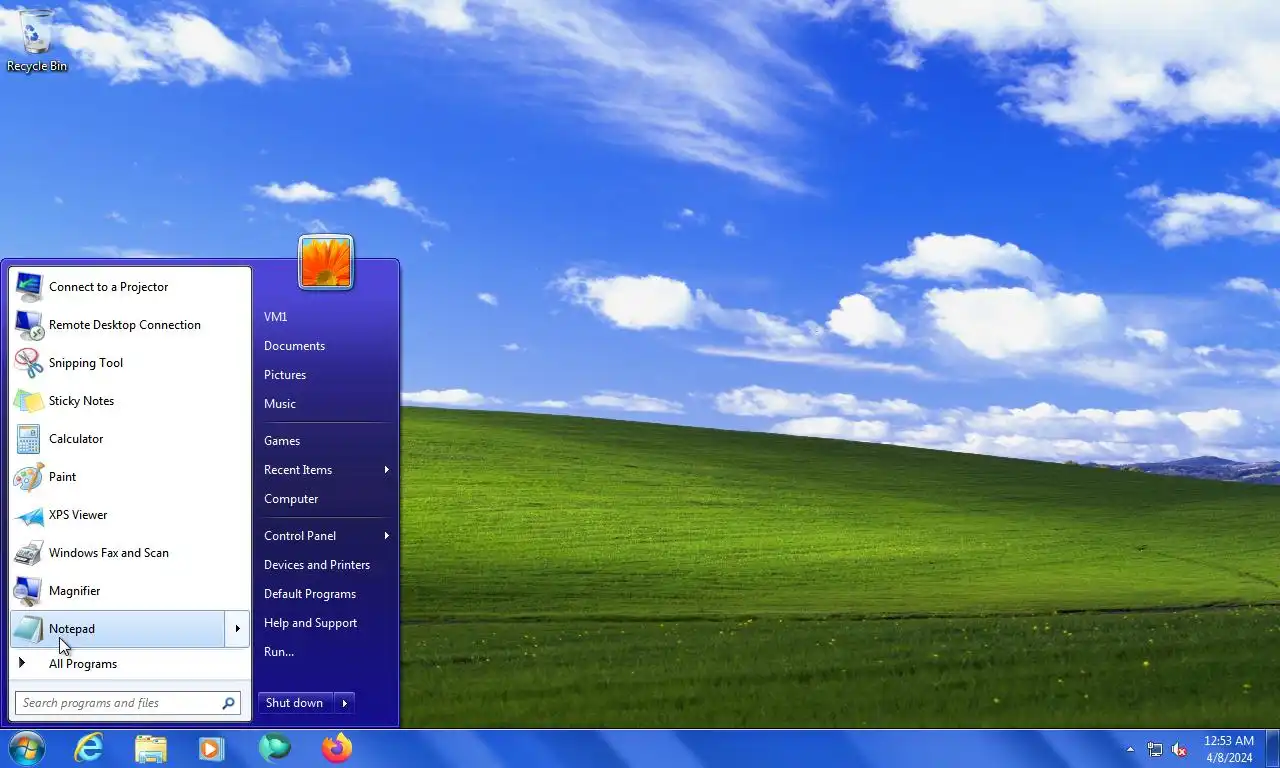Click the Windows Fax and Scan label
The height and width of the screenshot is (768, 1280).
pyautogui.click(x=109, y=553)
